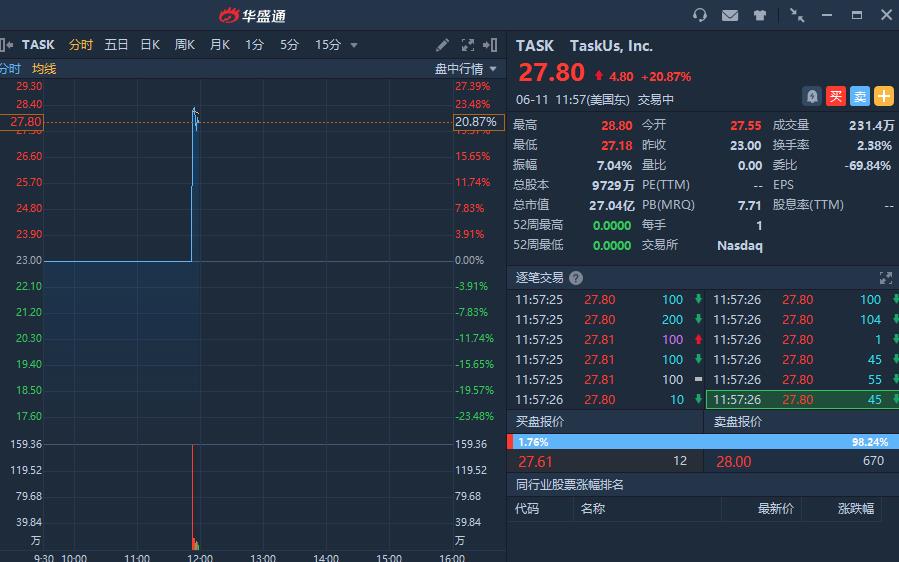Select the 11:57:25 trade of 200 shares

point(606,319)
